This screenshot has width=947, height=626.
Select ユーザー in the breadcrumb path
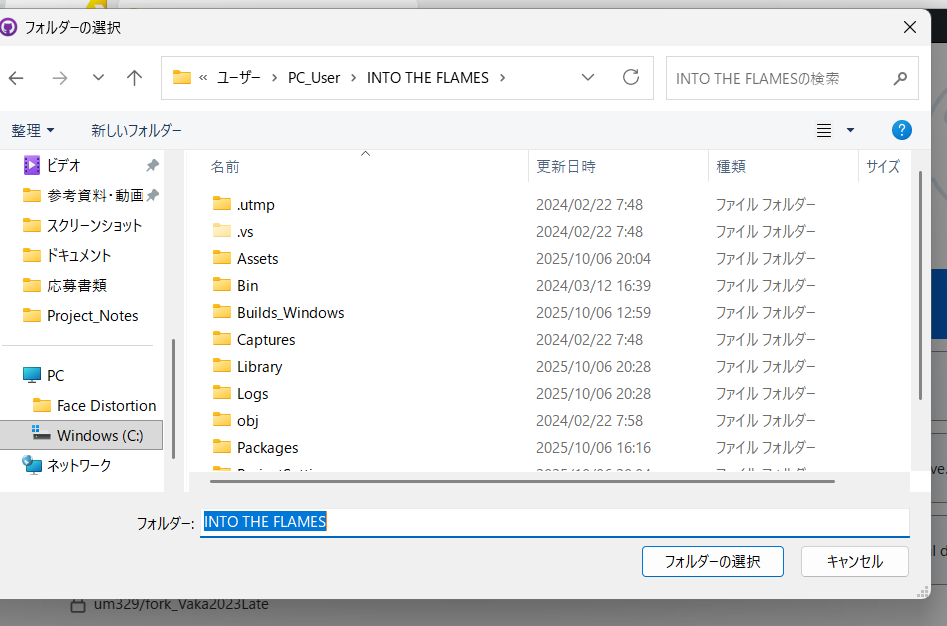[x=239, y=78]
